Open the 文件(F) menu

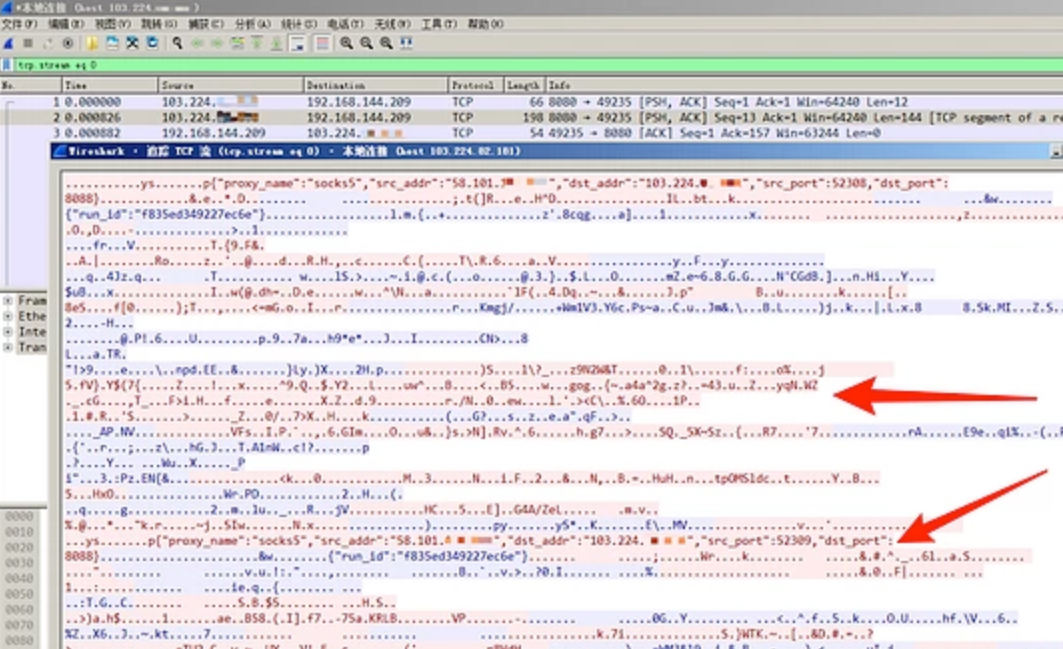pyautogui.click(x=19, y=24)
